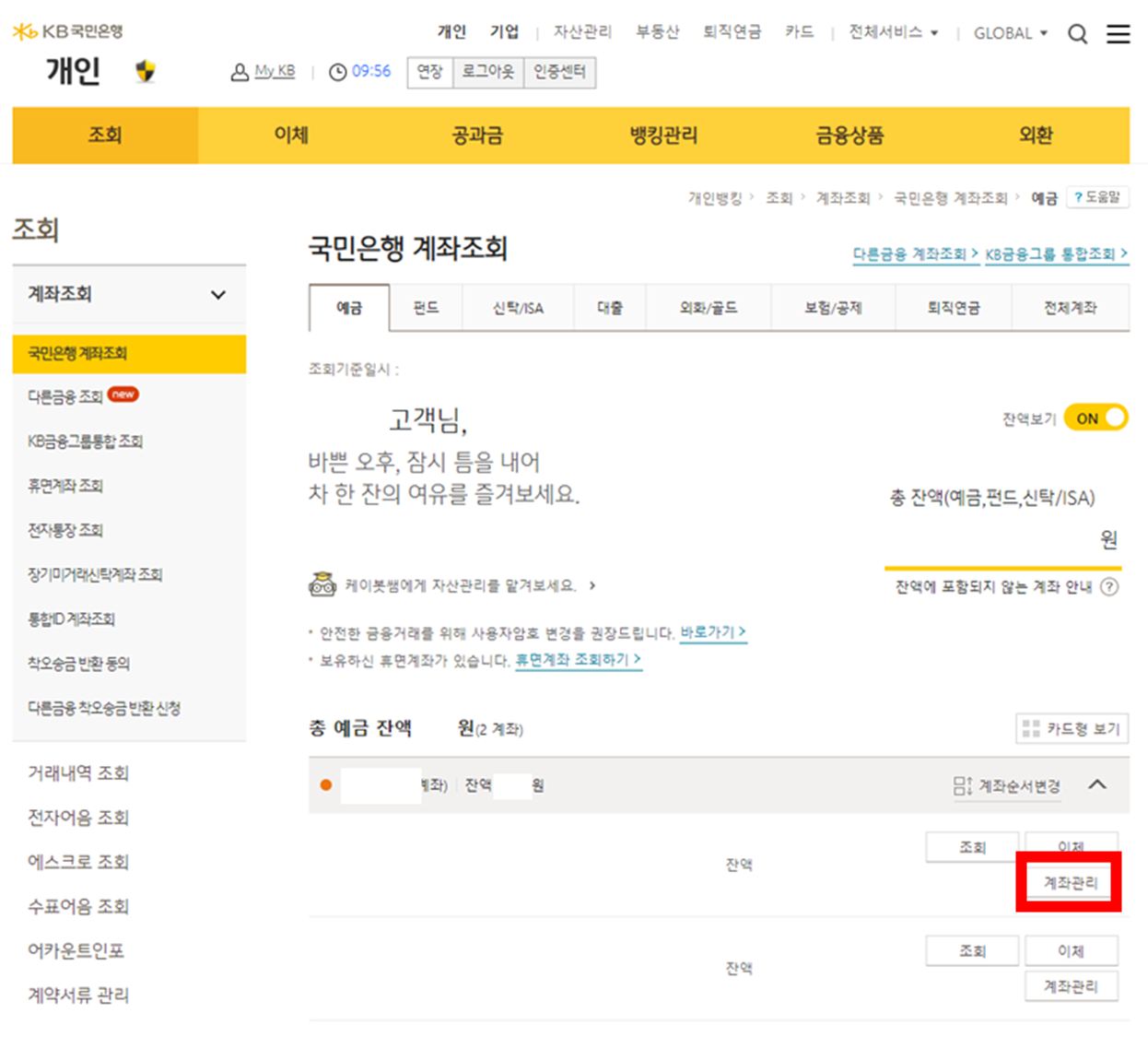Viewport: 1148px width, 1037px height.
Task: Click the help question mark beside 계좌 안내
Action: 1109,587
